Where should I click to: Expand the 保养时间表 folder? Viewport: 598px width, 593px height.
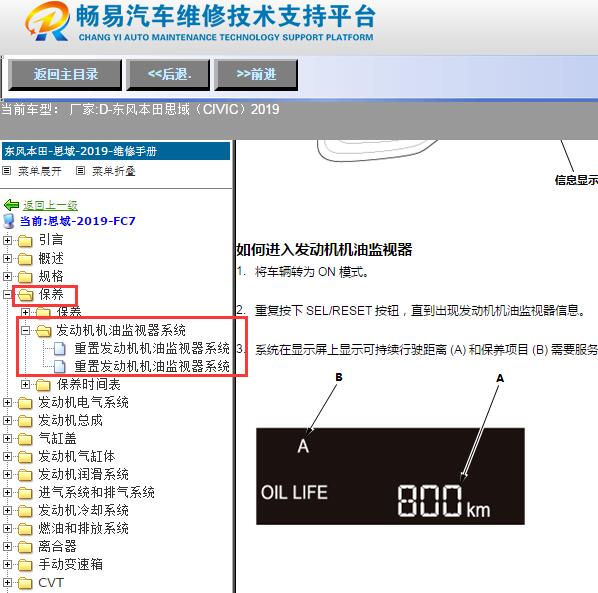point(25,384)
